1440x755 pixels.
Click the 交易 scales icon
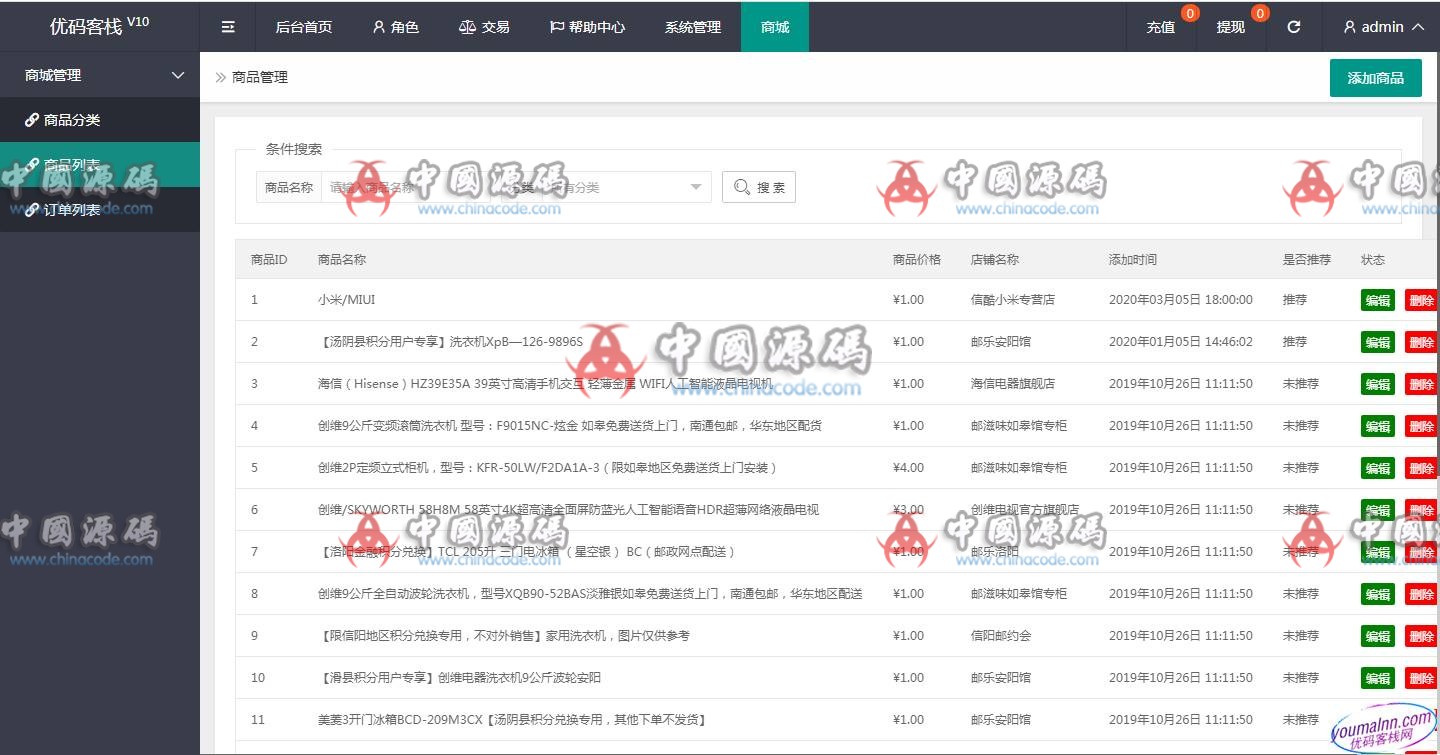click(467, 27)
